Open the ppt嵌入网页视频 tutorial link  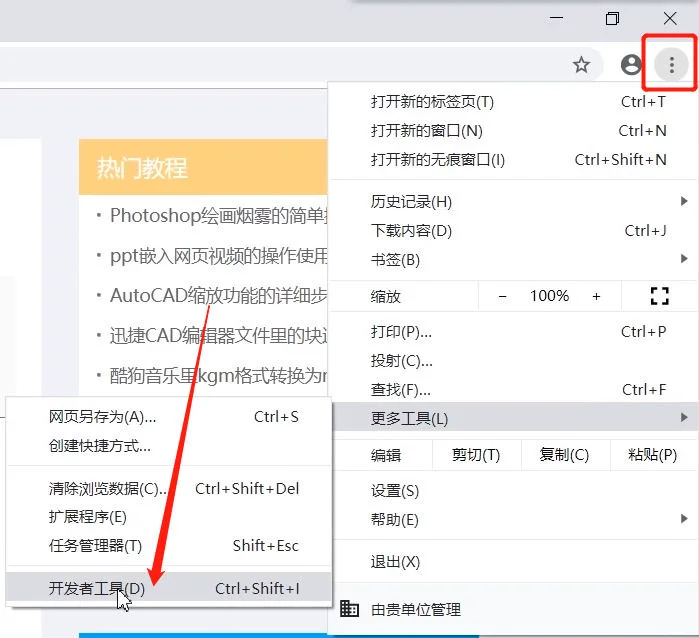click(x=218, y=256)
